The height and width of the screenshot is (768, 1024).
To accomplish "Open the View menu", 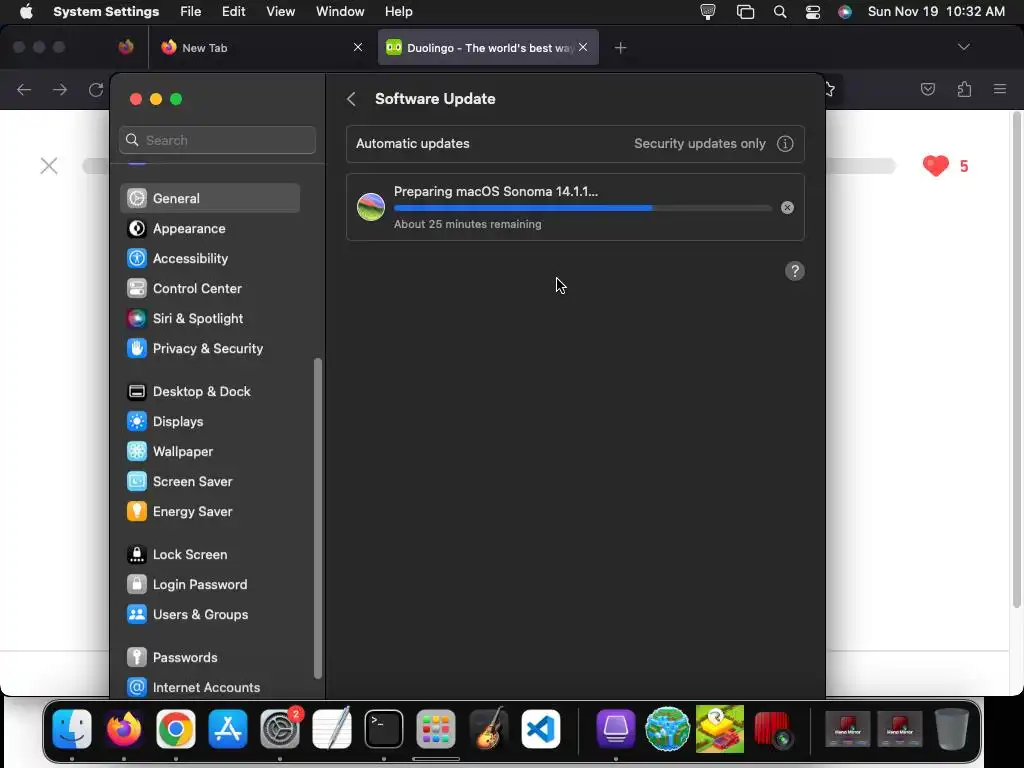I will [280, 12].
